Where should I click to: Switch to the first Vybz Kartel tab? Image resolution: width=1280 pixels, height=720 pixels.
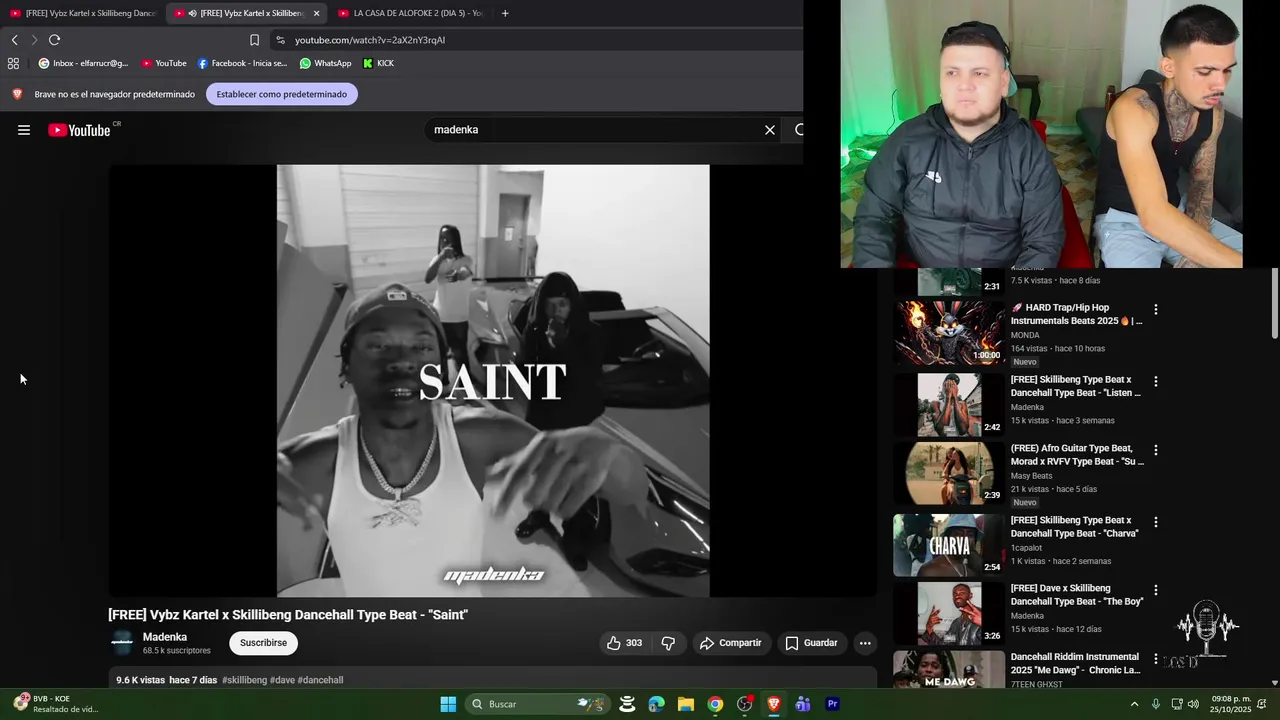[x=83, y=13]
